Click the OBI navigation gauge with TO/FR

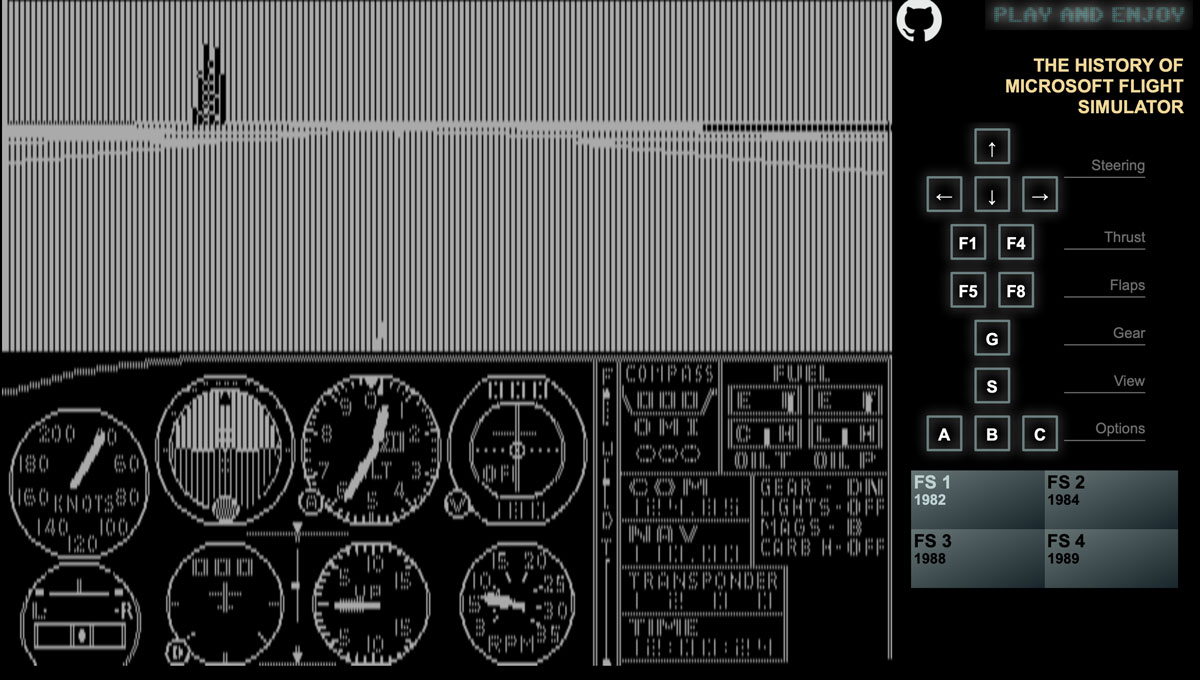point(517,449)
